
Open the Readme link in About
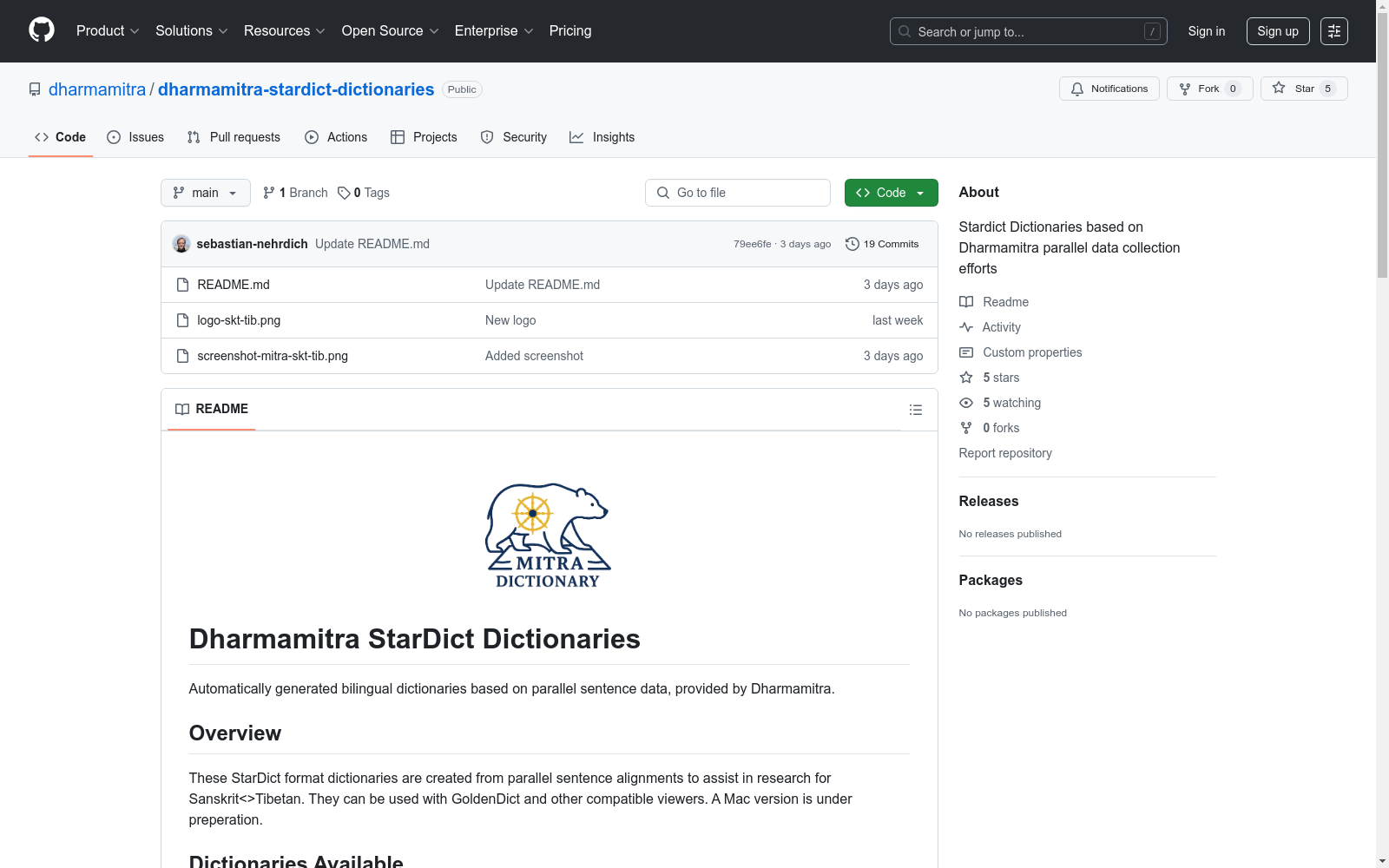coord(994,302)
